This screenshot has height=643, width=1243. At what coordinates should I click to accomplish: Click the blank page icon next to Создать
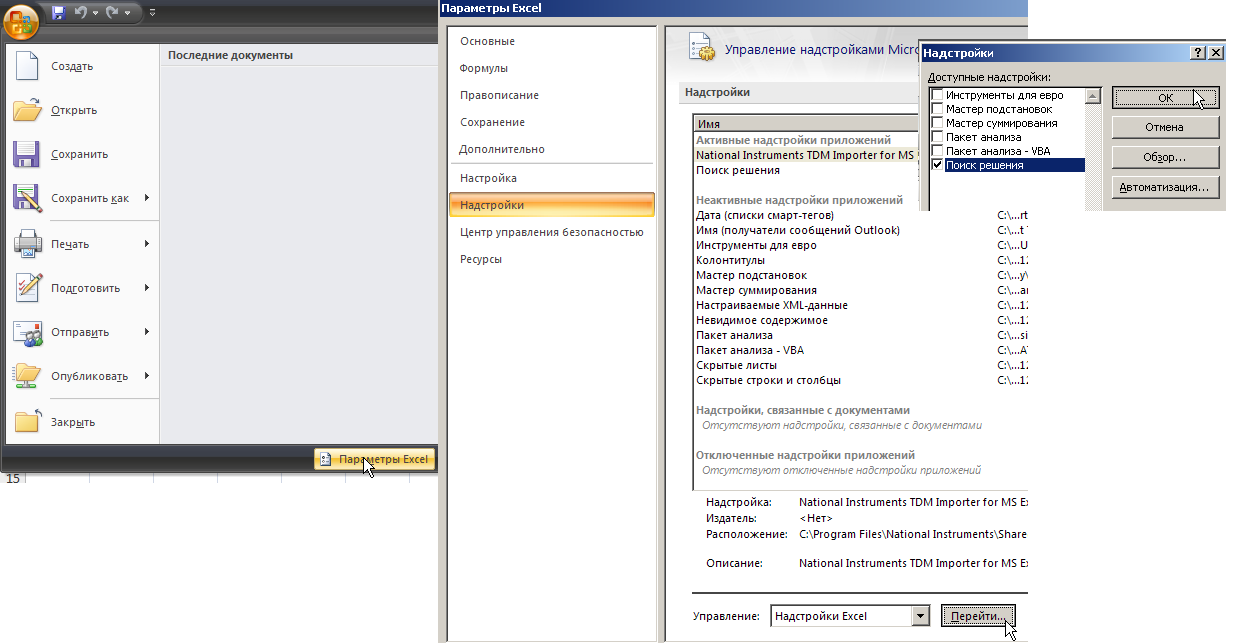[27, 66]
